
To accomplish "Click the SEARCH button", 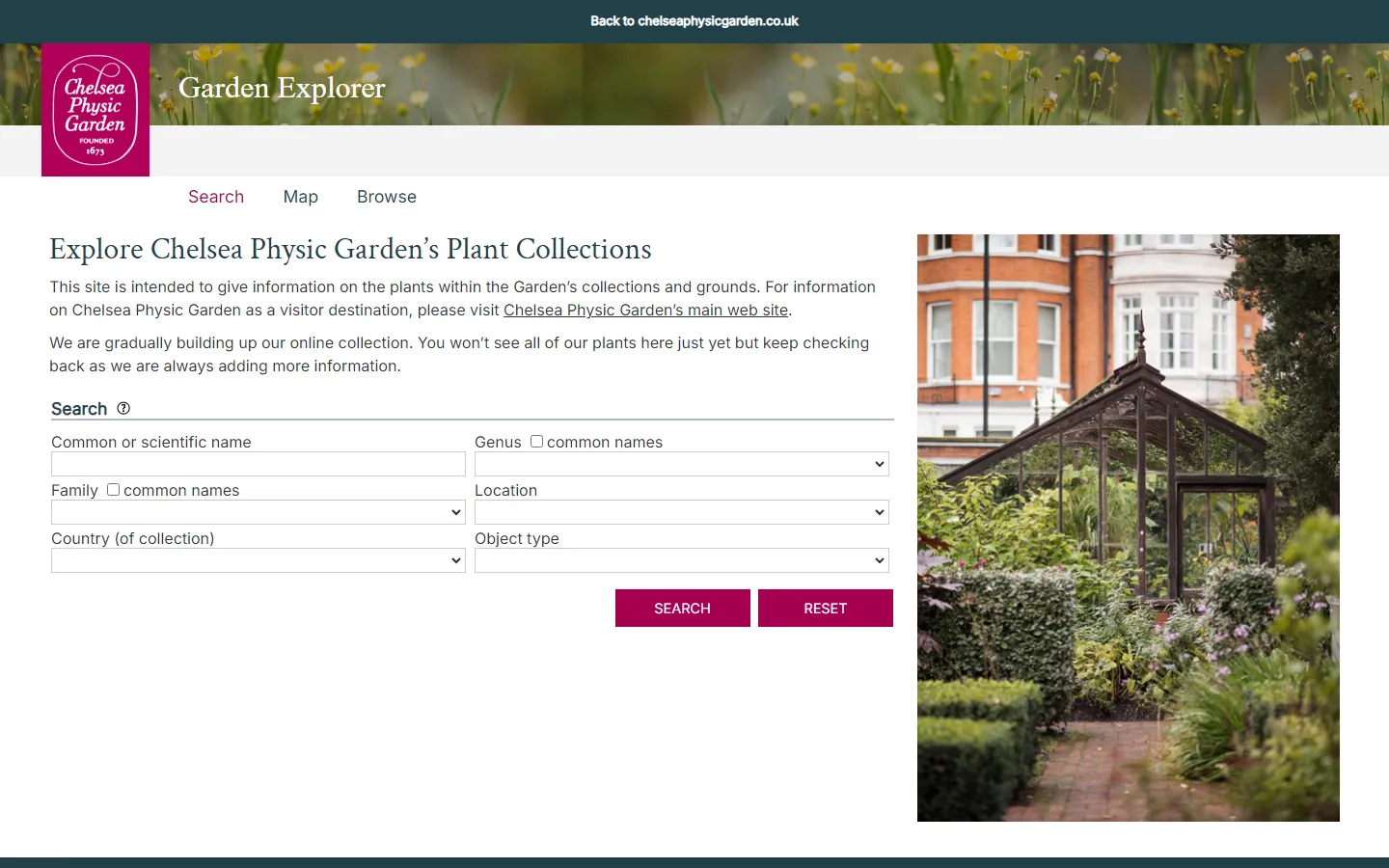I will pos(683,609).
